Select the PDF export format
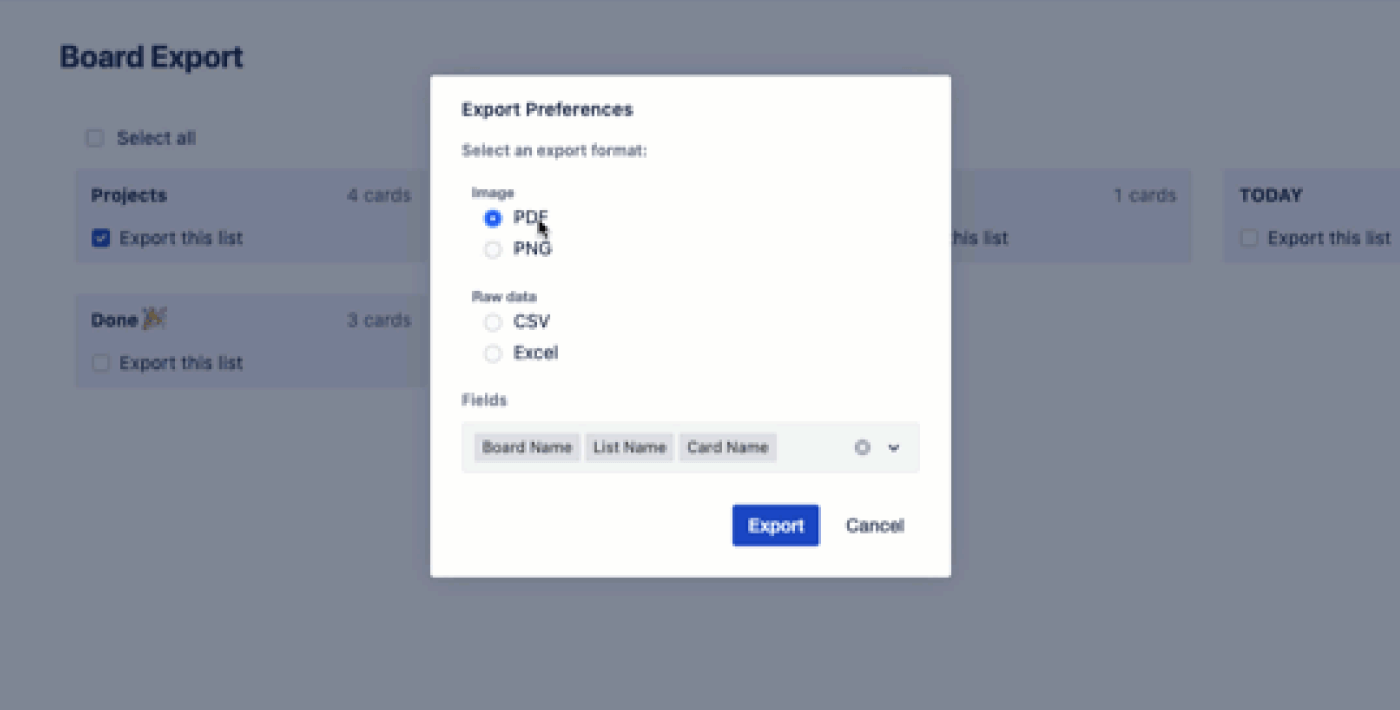Screen dimensions: 1400x710 pos(492,217)
